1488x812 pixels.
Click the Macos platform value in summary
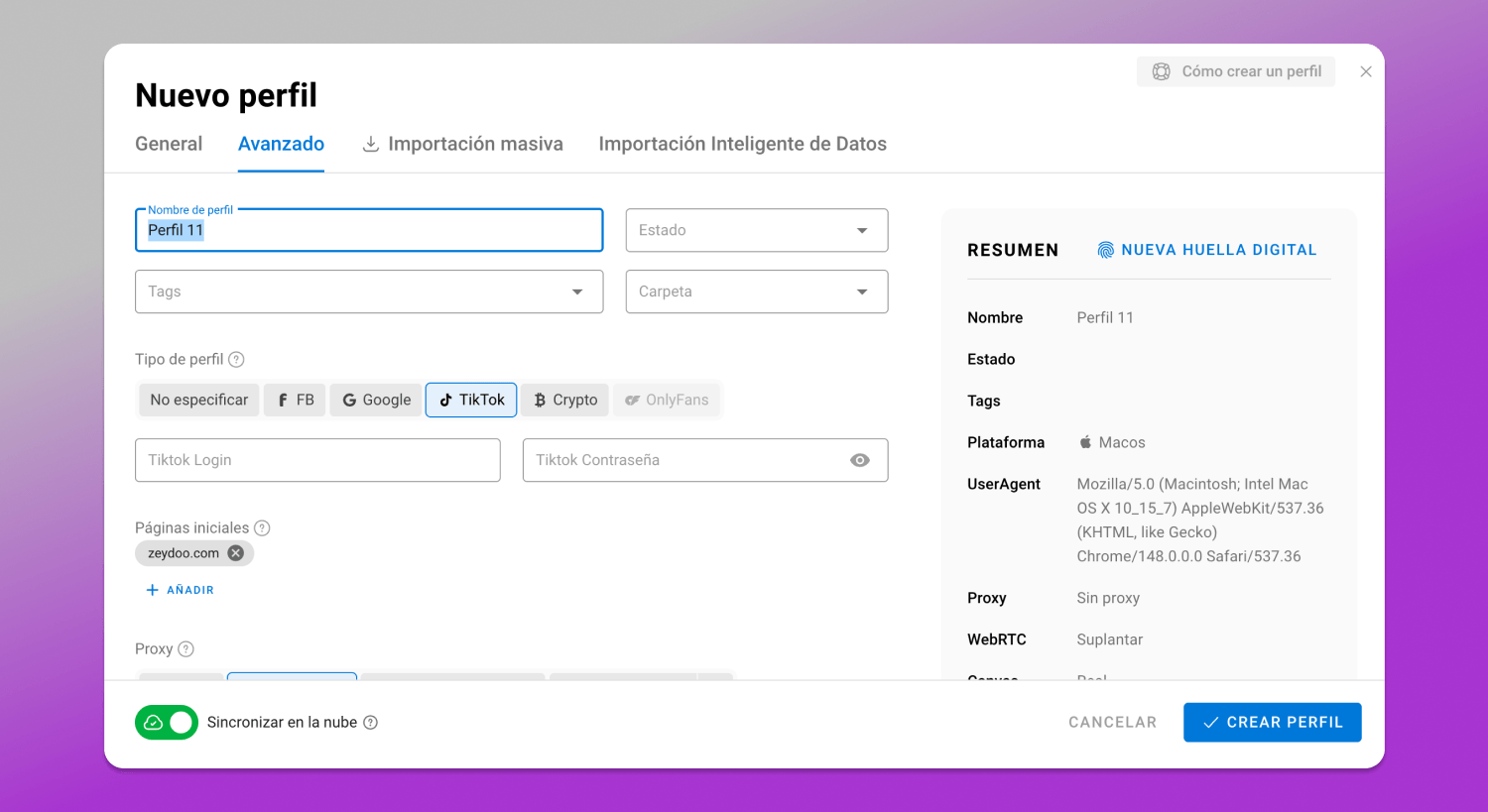pyautogui.click(x=1111, y=442)
